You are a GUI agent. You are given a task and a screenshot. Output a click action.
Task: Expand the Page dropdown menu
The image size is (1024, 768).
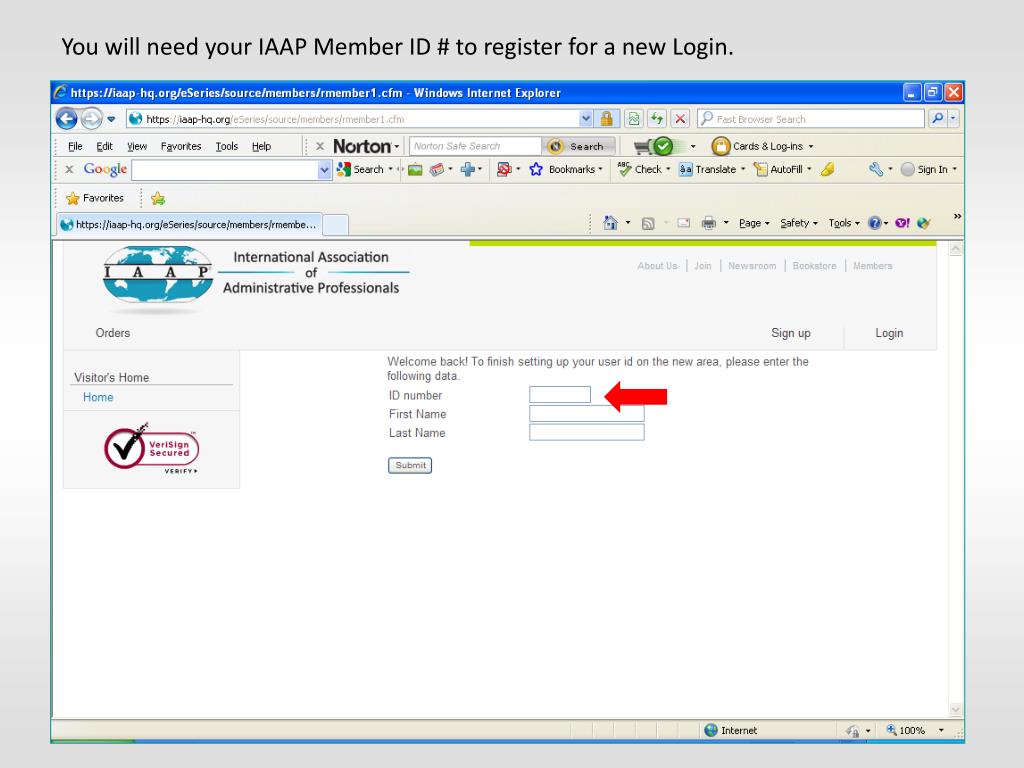click(x=755, y=223)
